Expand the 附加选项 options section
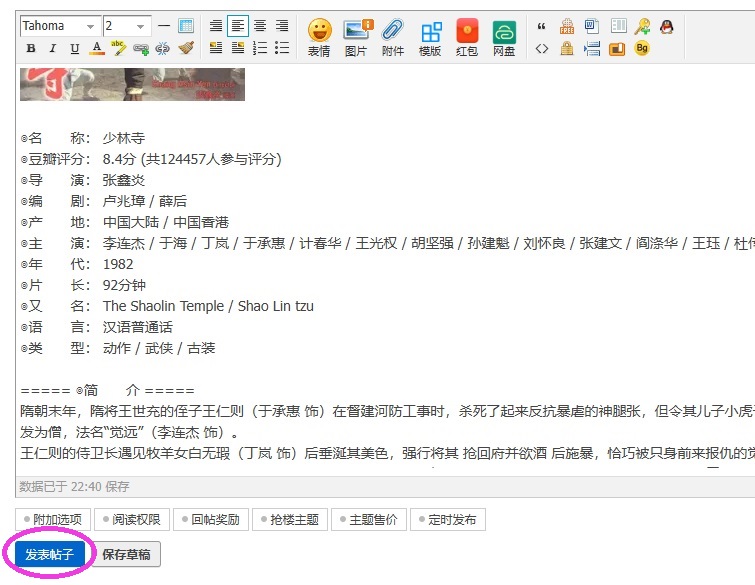Screen dimensions: 755x585 (x=53, y=520)
